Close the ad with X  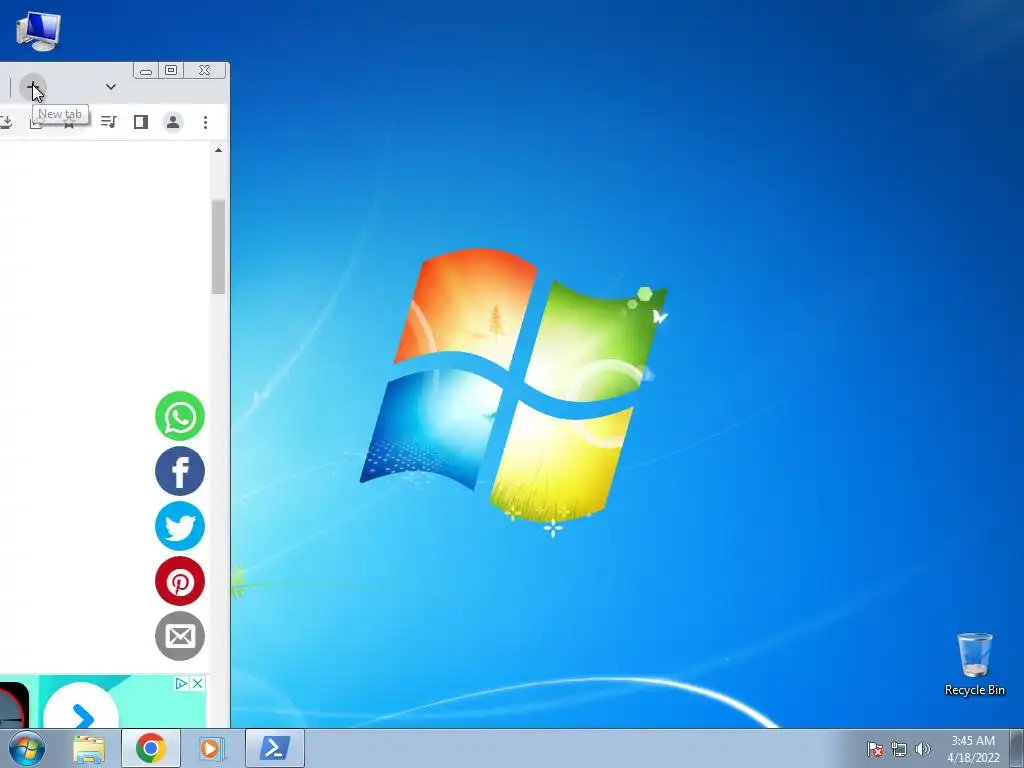click(197, 683)
